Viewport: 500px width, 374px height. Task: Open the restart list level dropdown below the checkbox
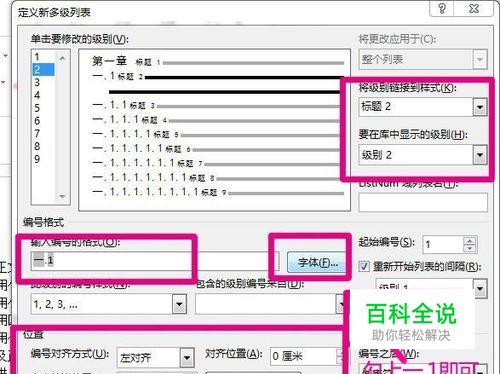pyautogui.click(x=480, y=289)
